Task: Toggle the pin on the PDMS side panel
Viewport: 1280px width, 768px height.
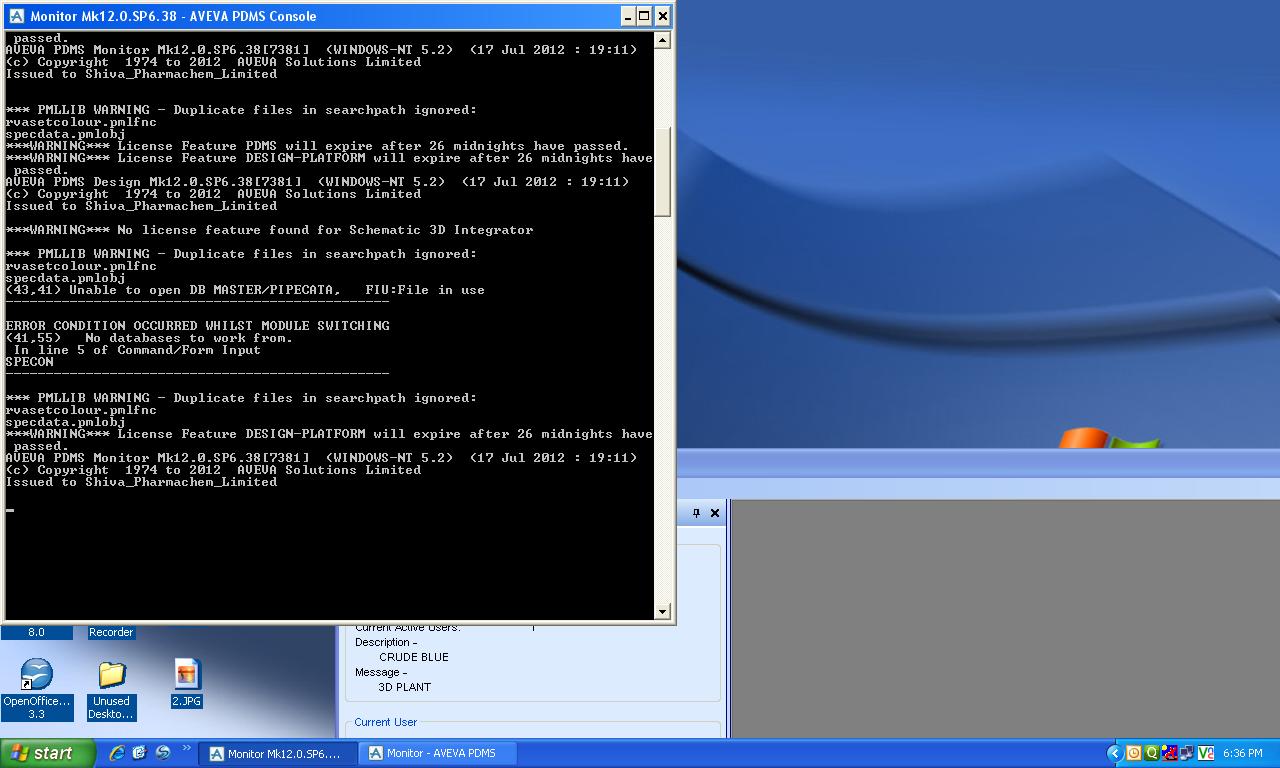Action: (696, 513)
